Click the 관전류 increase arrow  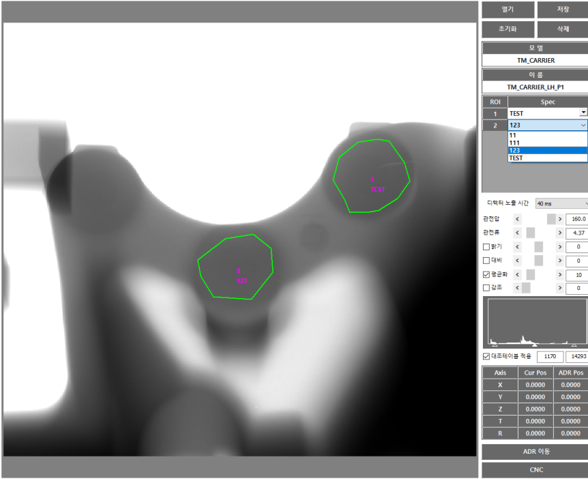[x=560, y=233]
